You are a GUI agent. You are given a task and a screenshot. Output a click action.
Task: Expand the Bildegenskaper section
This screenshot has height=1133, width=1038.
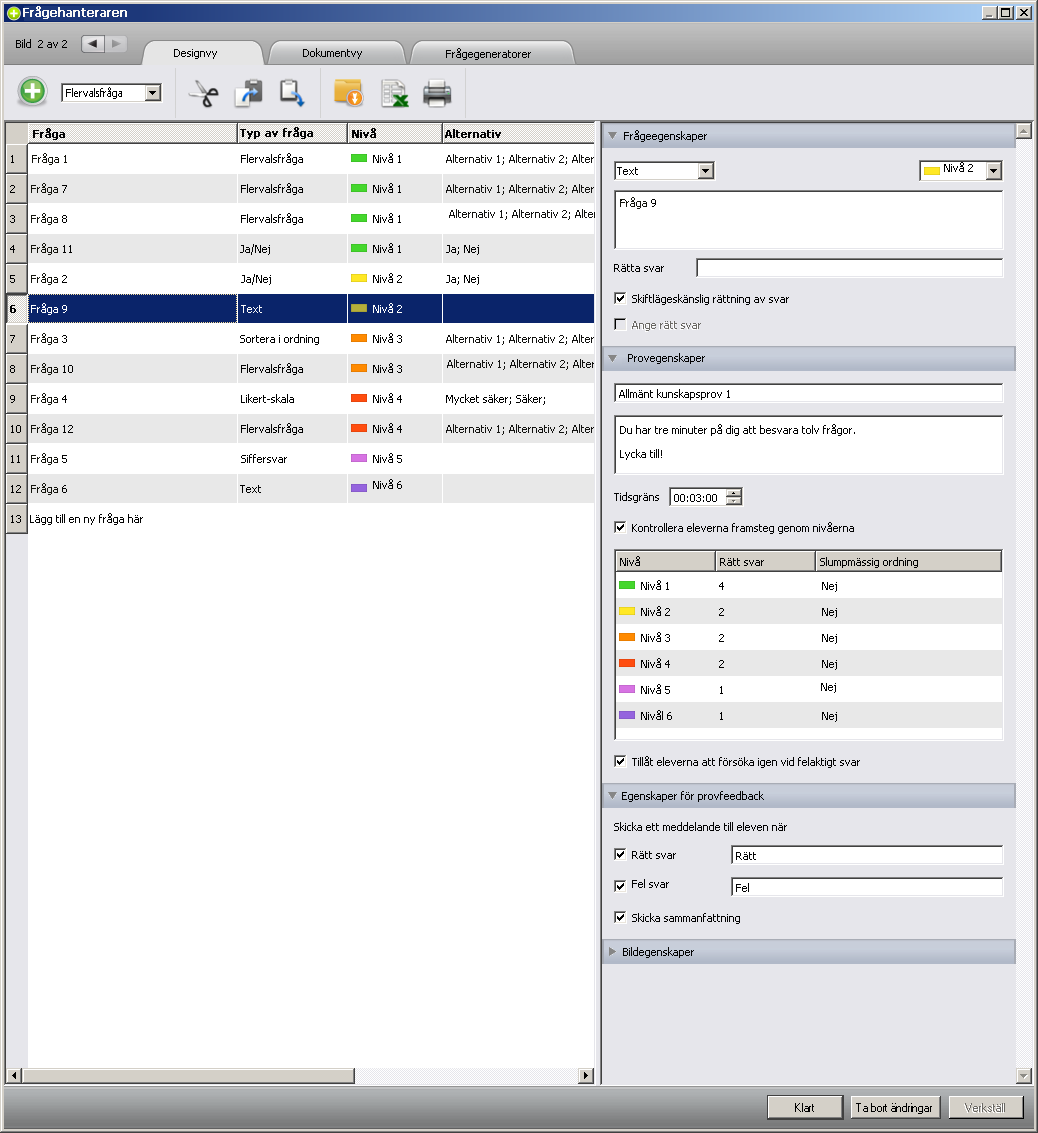tap(613, 952)
